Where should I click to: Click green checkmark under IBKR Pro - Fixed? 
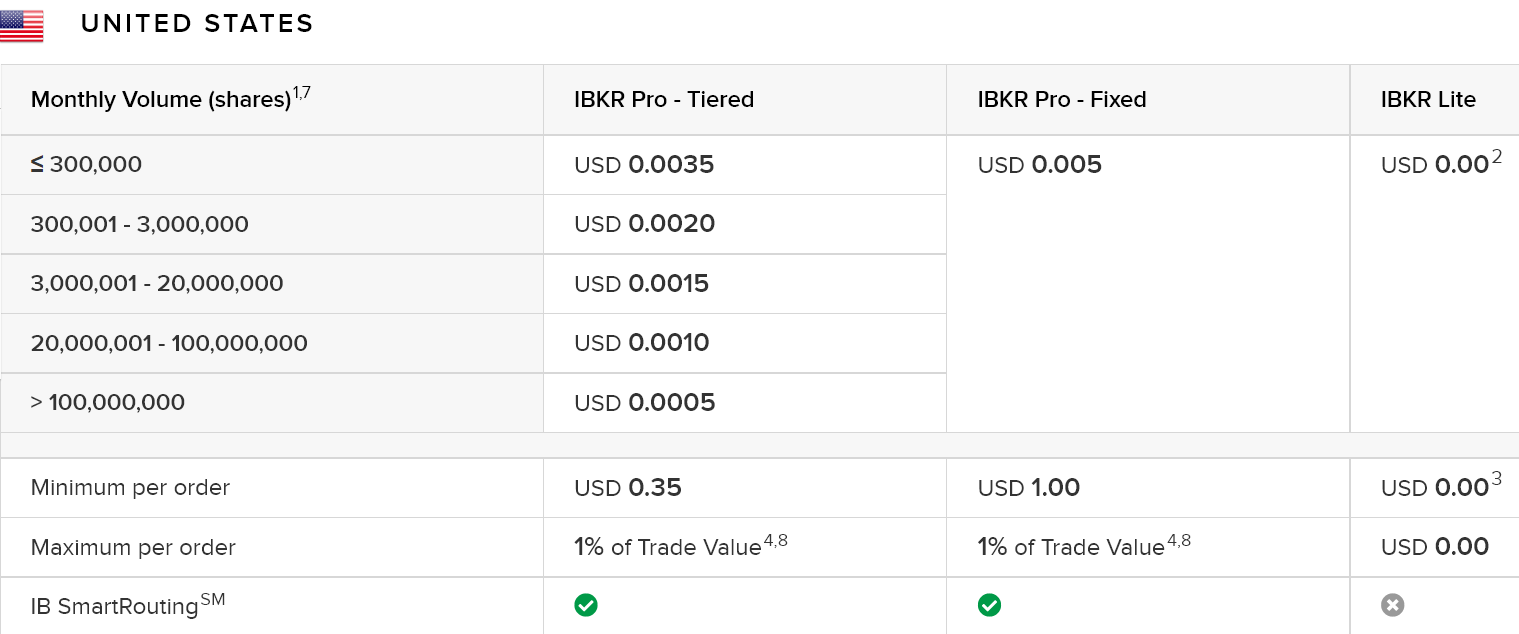(x=989, y=605)
